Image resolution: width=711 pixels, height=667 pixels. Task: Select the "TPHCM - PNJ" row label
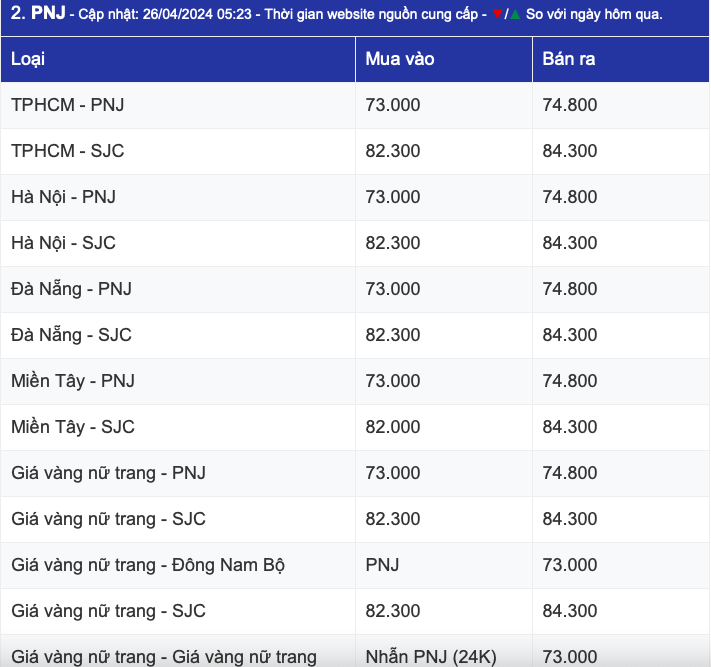pos(68,105)
